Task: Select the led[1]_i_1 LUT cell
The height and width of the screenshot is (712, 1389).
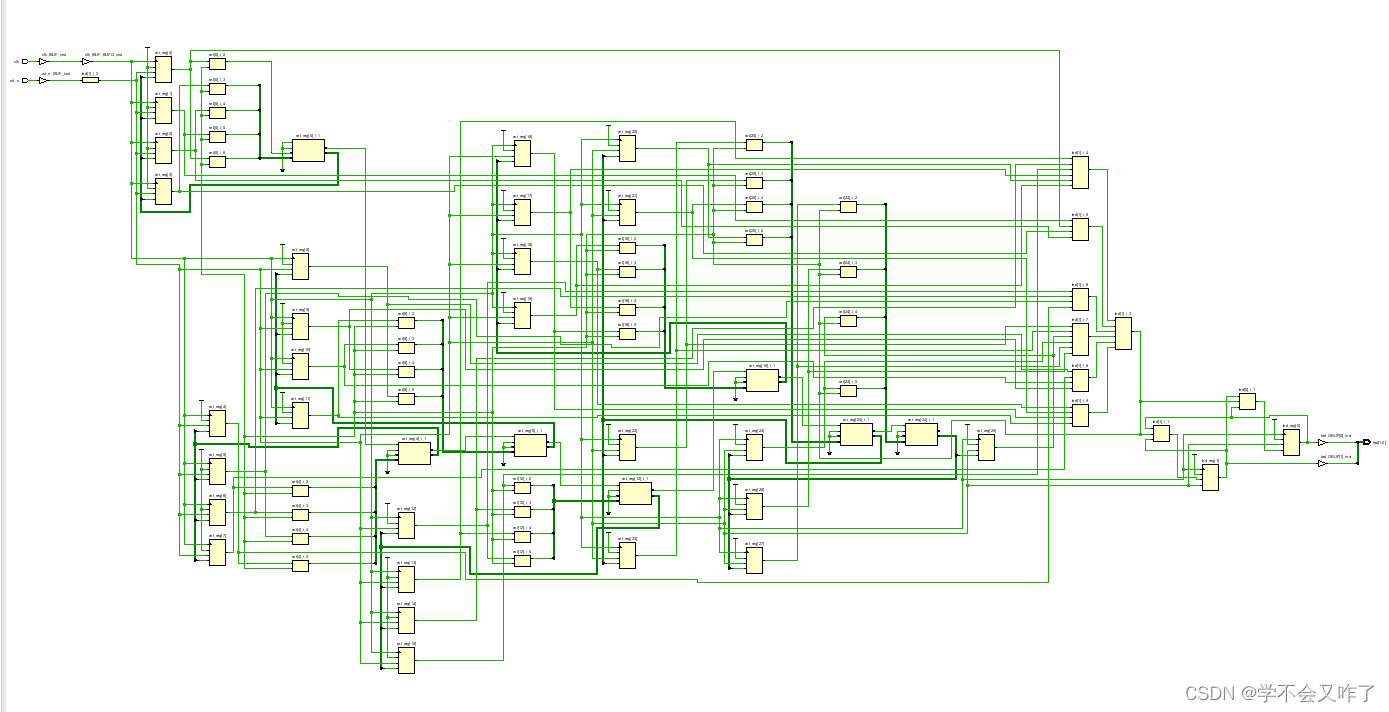Action: [x=1160, y=434]
